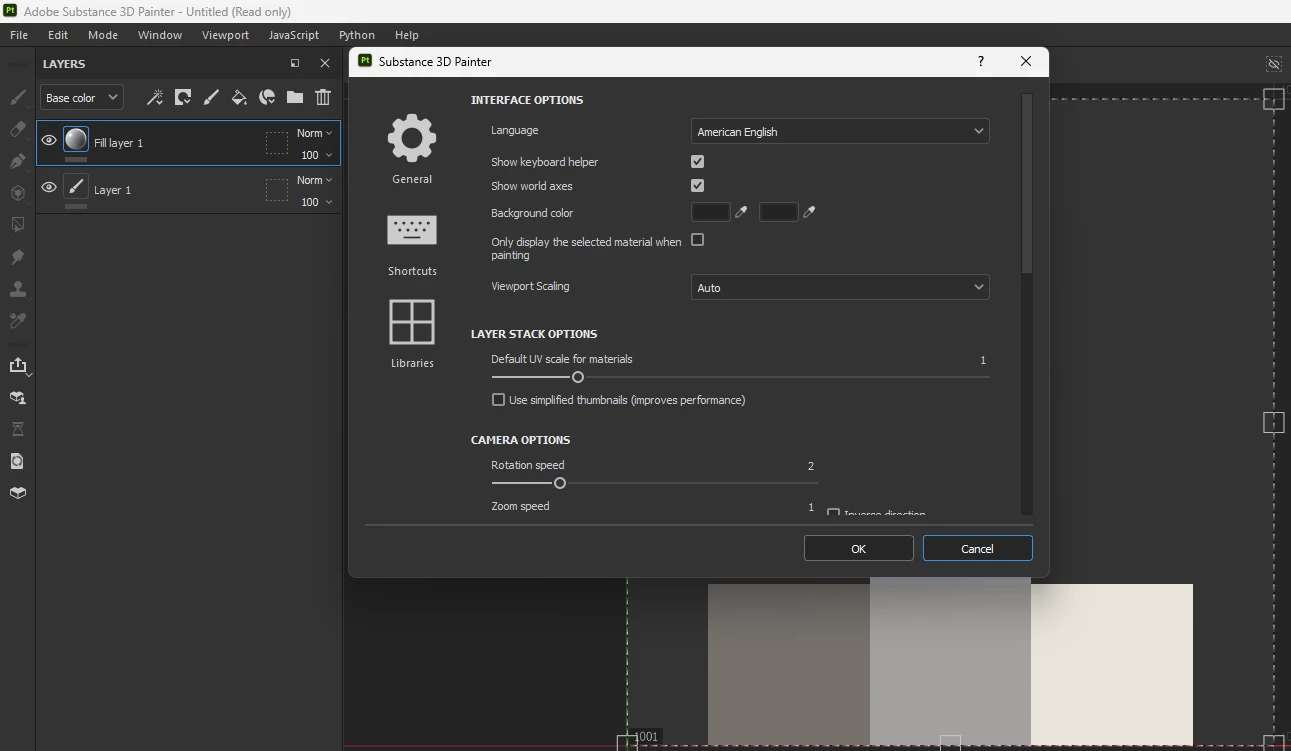This screenshot has width=1291, height=751.
Task: Close the Layers panel
Action: point(325,63)
